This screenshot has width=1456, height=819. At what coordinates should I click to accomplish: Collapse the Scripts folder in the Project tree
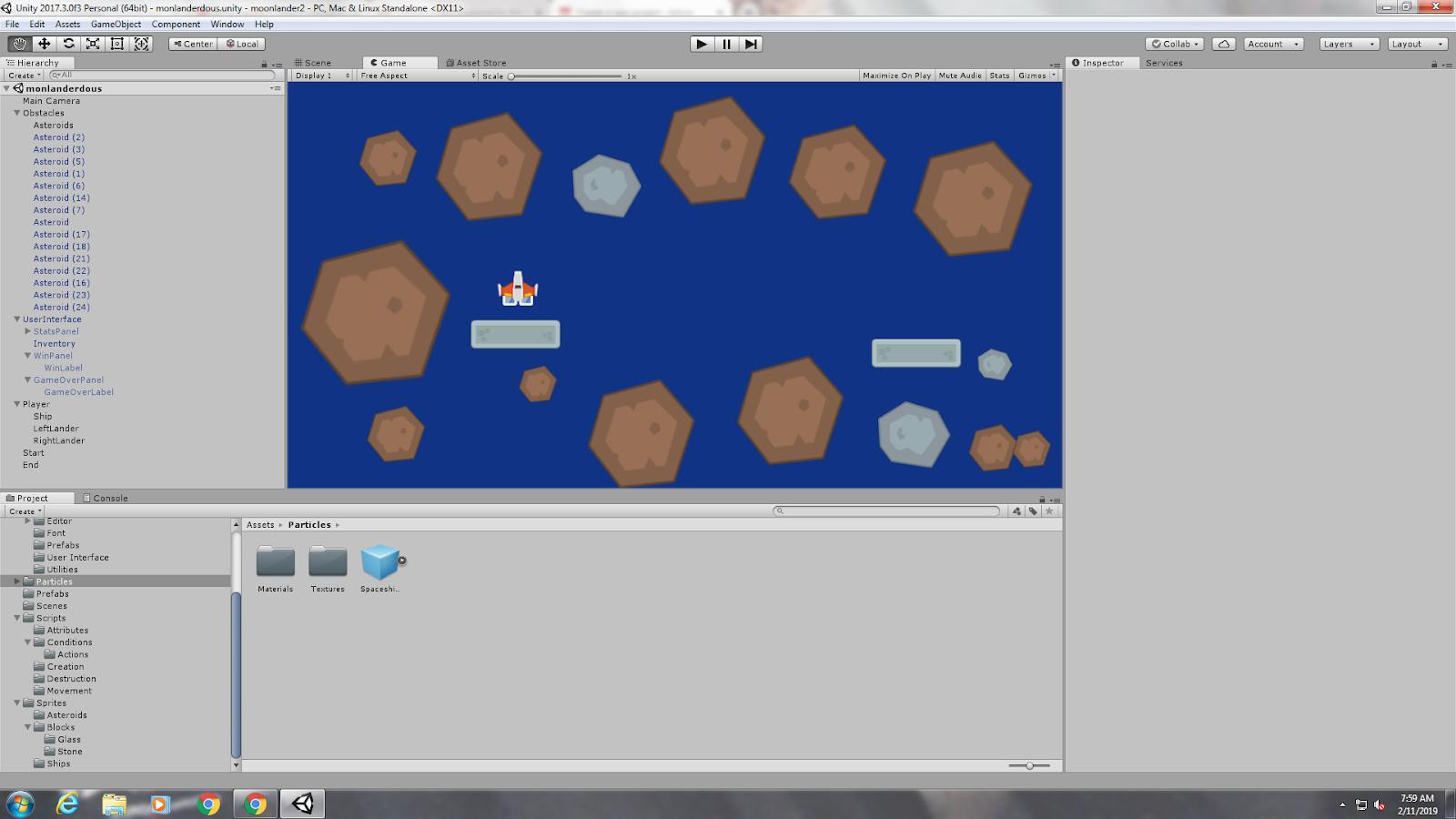coord(16,618)
